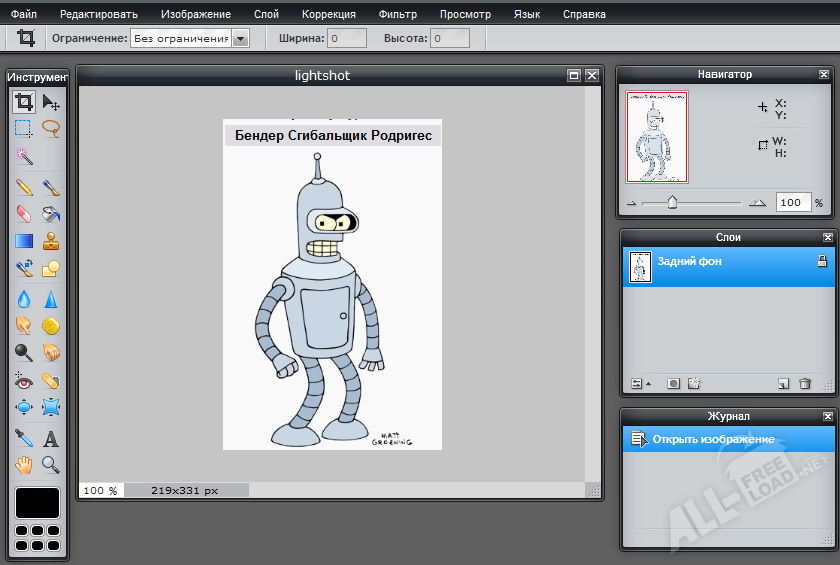Click the main foreground color swatch
This screenshot has height=565, width=840.
[37, 502]
